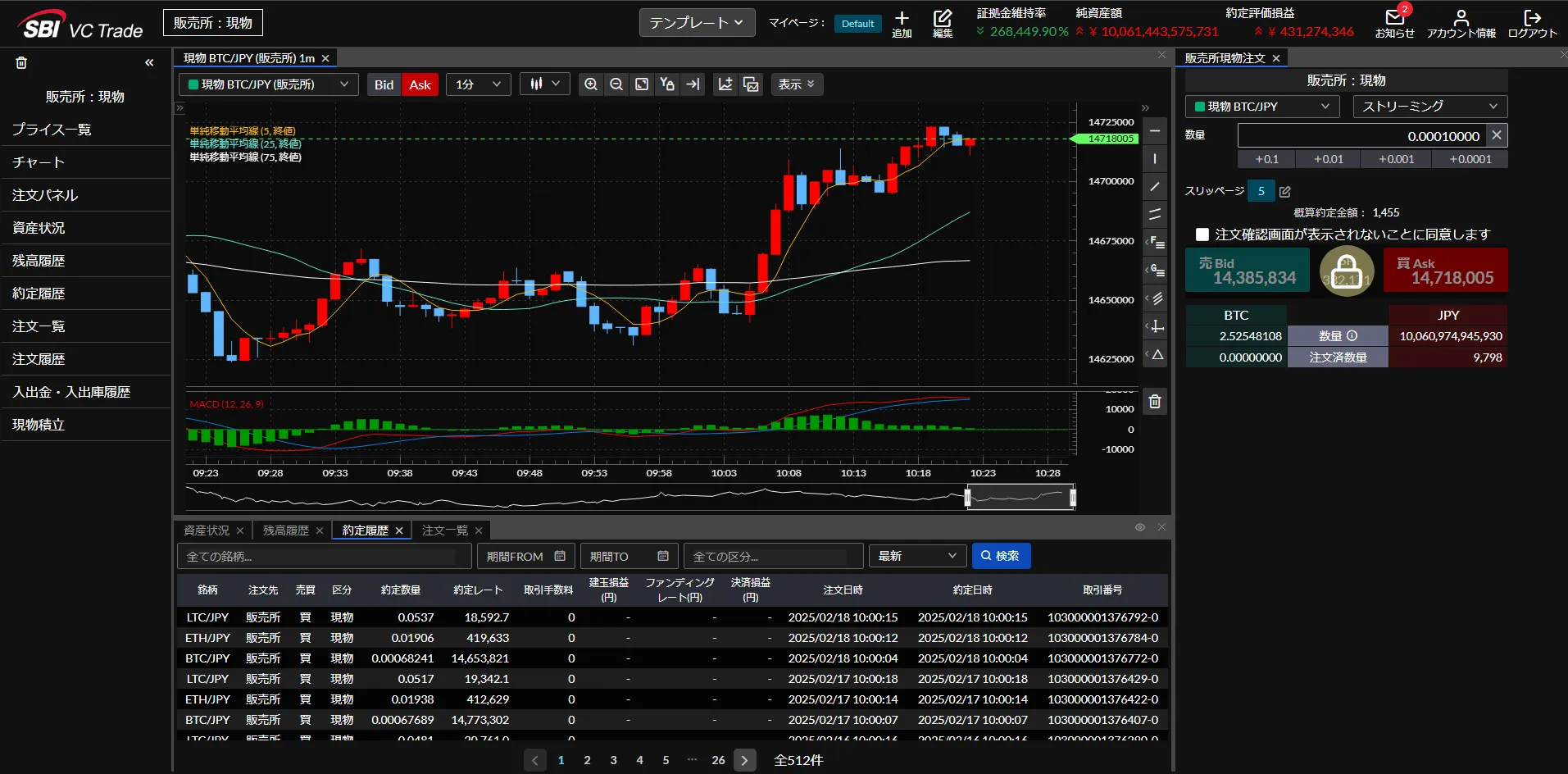Viewport: 1568px width, 774px height.
Task: Jump chart to latest candle
Action: (693, 84)
